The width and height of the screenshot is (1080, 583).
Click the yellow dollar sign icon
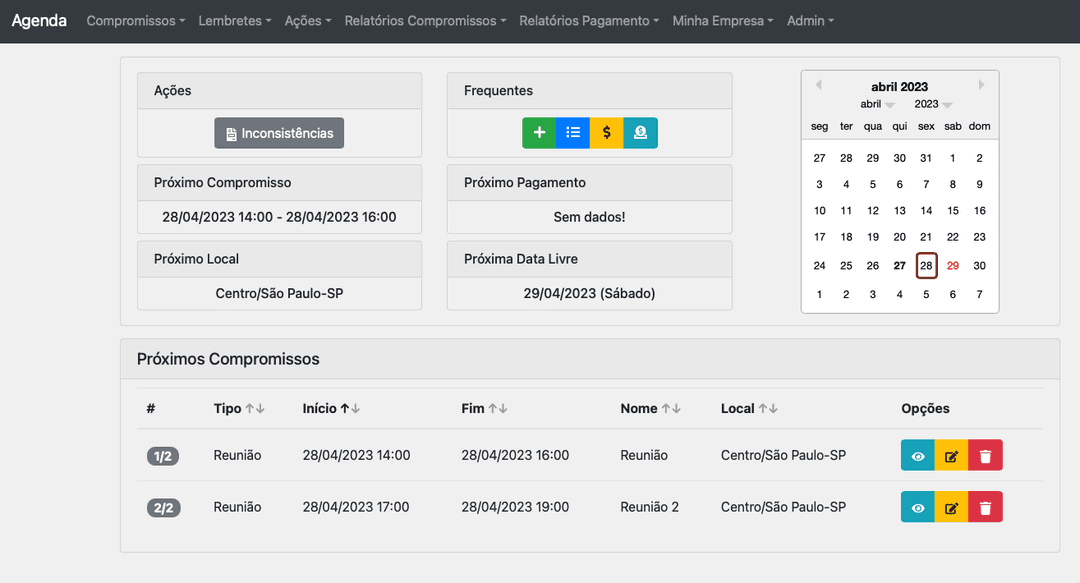tap(607, 133)
